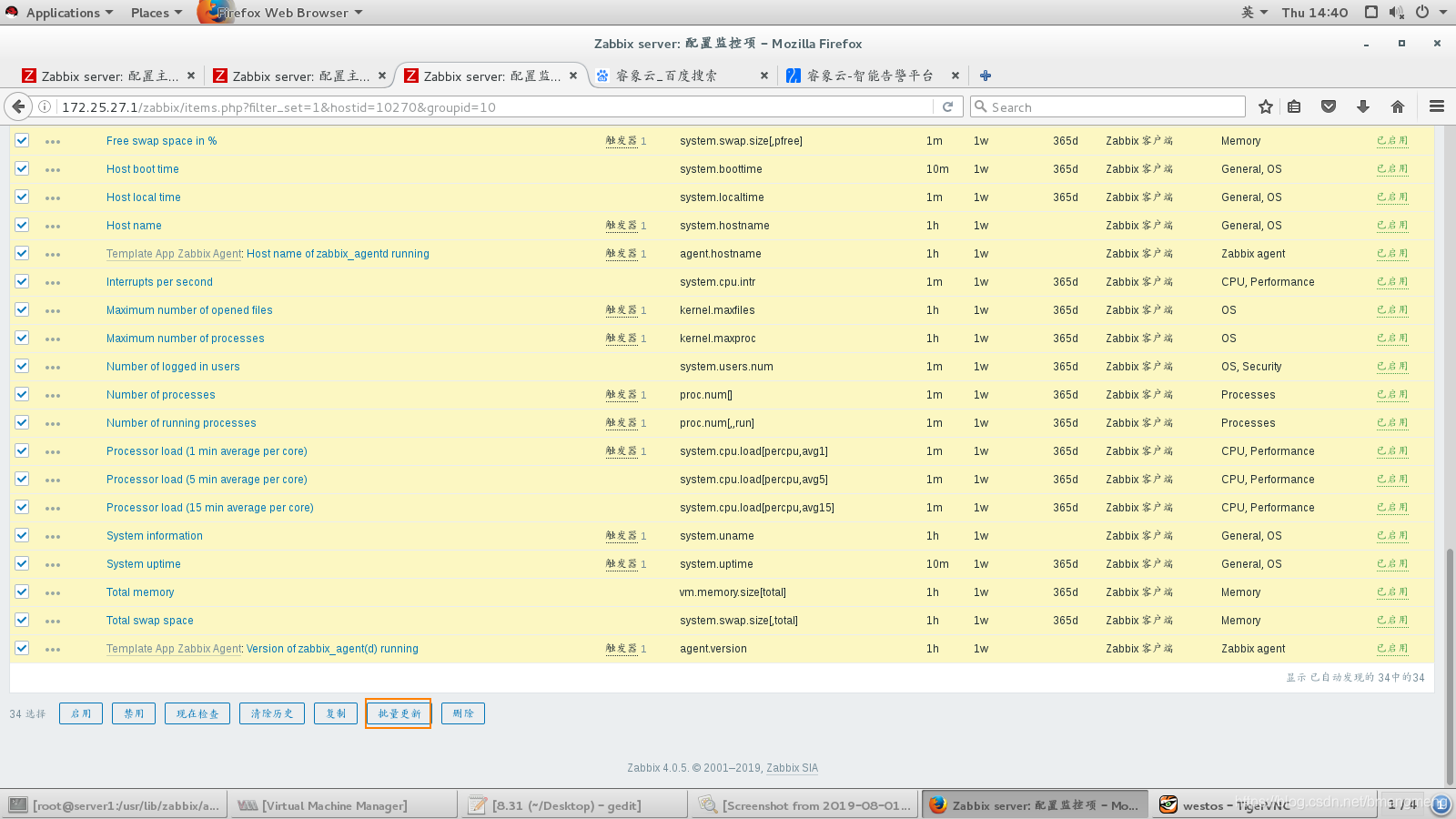Image resolution: width=1456 pixels, height=819 pixels.
Task: Close the 睿象云-智能告警平台 tab
Action: (x=955, y=76)
